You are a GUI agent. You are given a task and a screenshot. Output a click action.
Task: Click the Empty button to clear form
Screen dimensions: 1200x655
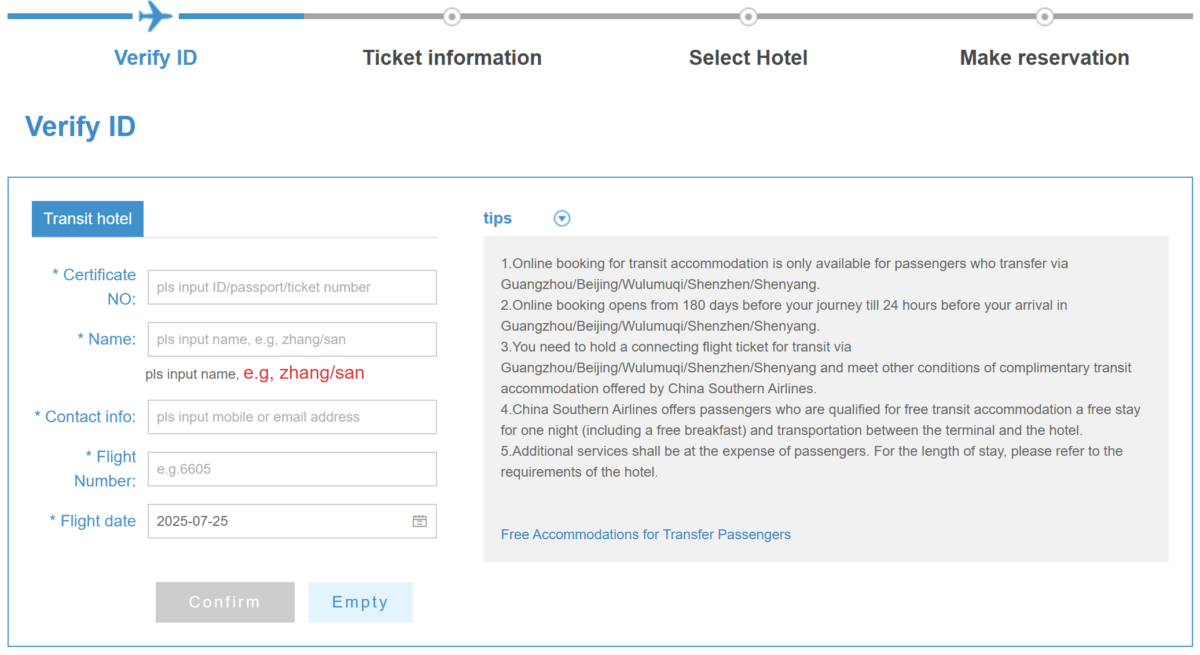pyautogui.click(x=360, y=602)
